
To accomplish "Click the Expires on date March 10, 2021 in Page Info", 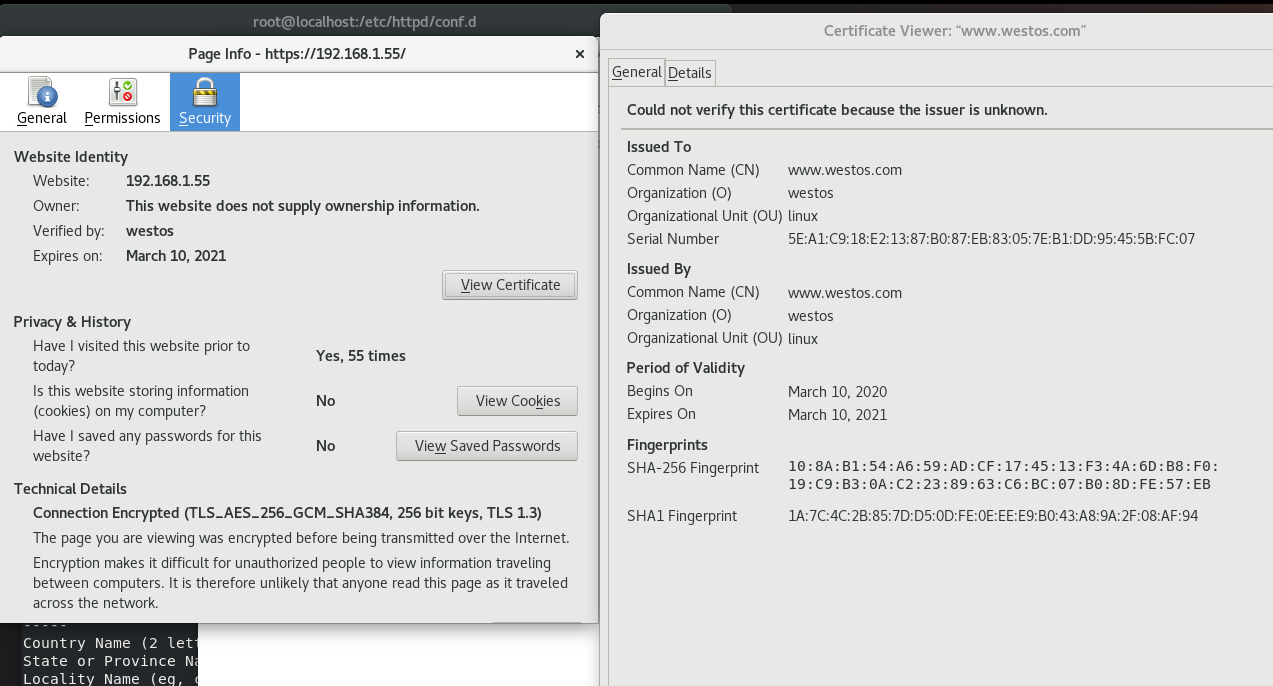I will [176, 256].
